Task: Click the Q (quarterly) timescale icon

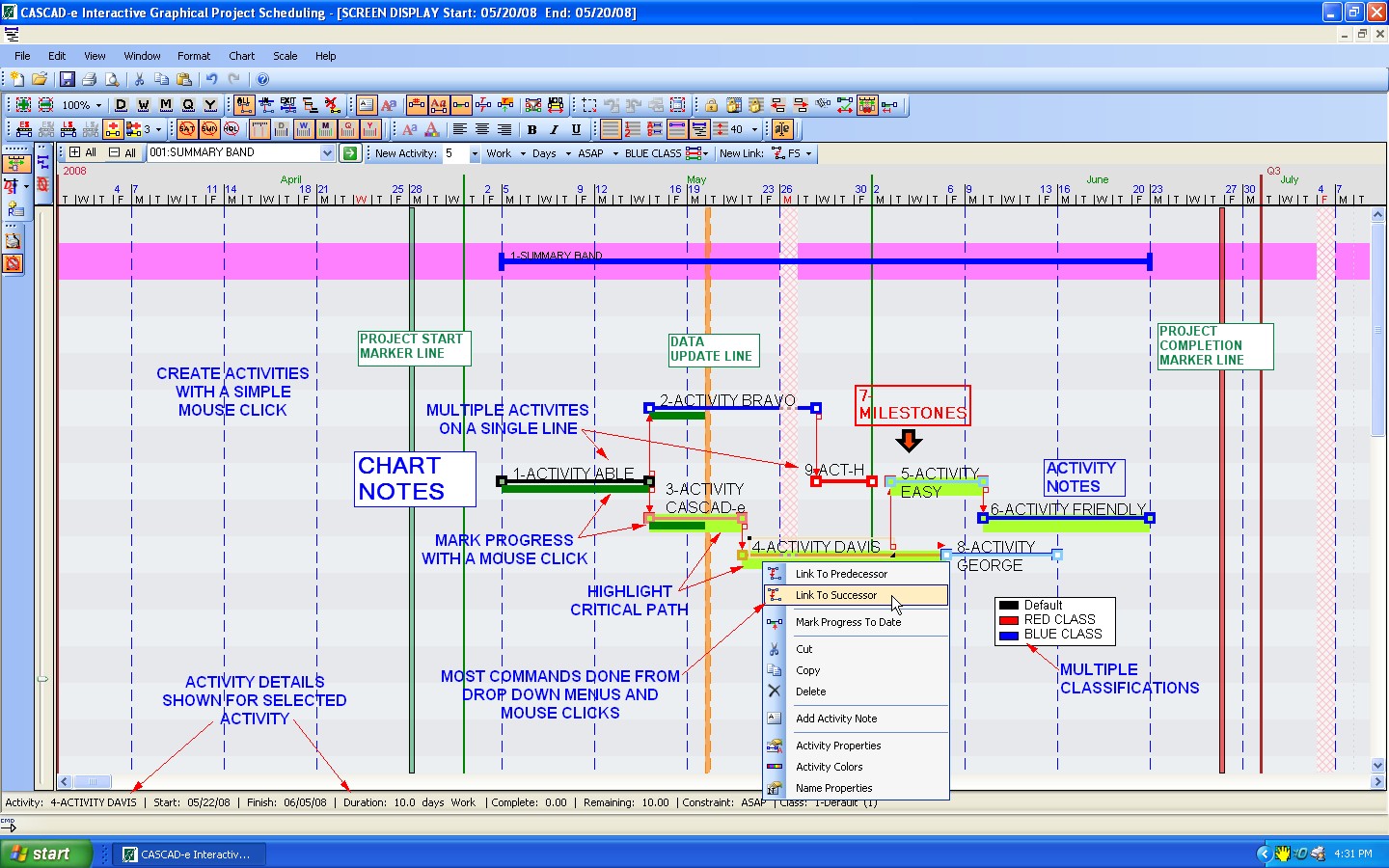Action: coord(188,105)
